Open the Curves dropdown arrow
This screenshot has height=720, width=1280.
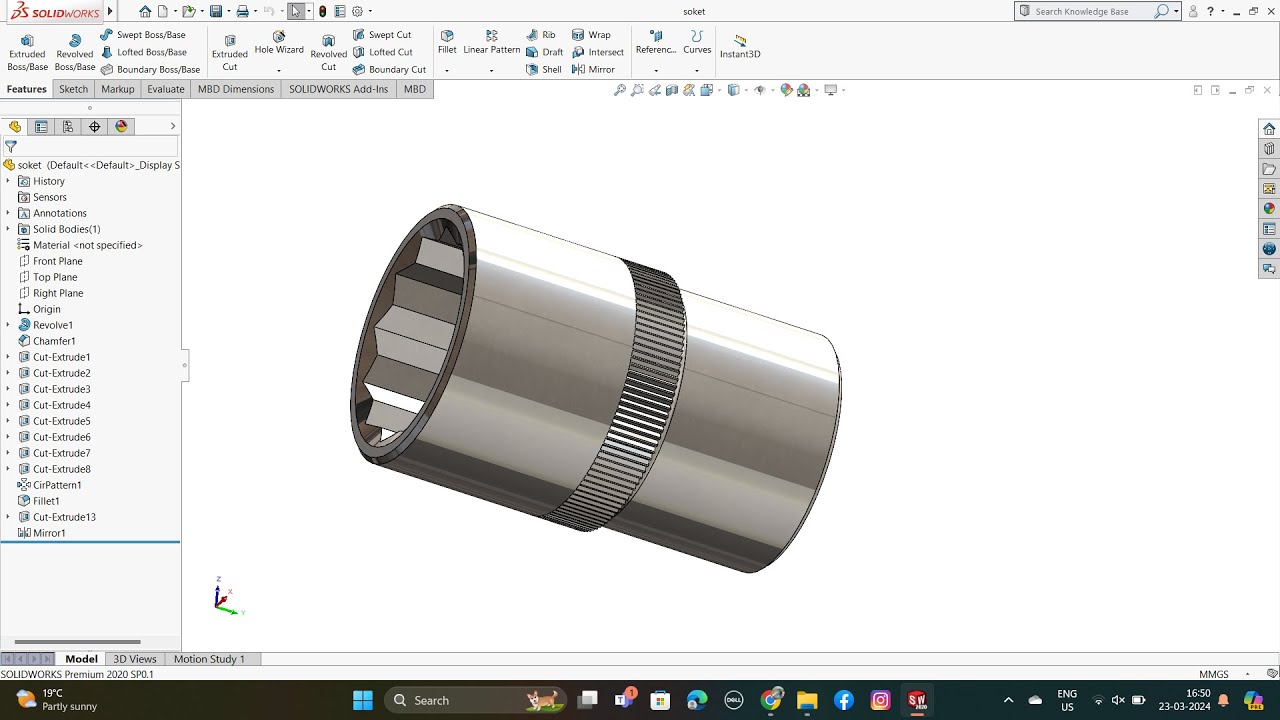697,71
